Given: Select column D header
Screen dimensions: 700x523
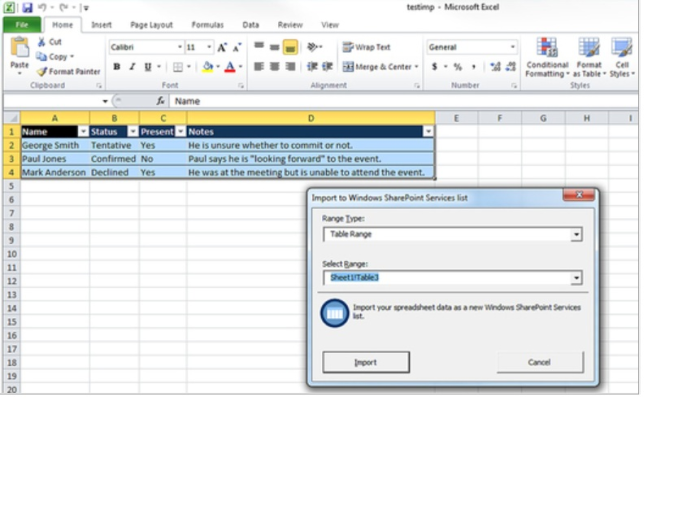Looking at the screenshot, I should [311, 118].
